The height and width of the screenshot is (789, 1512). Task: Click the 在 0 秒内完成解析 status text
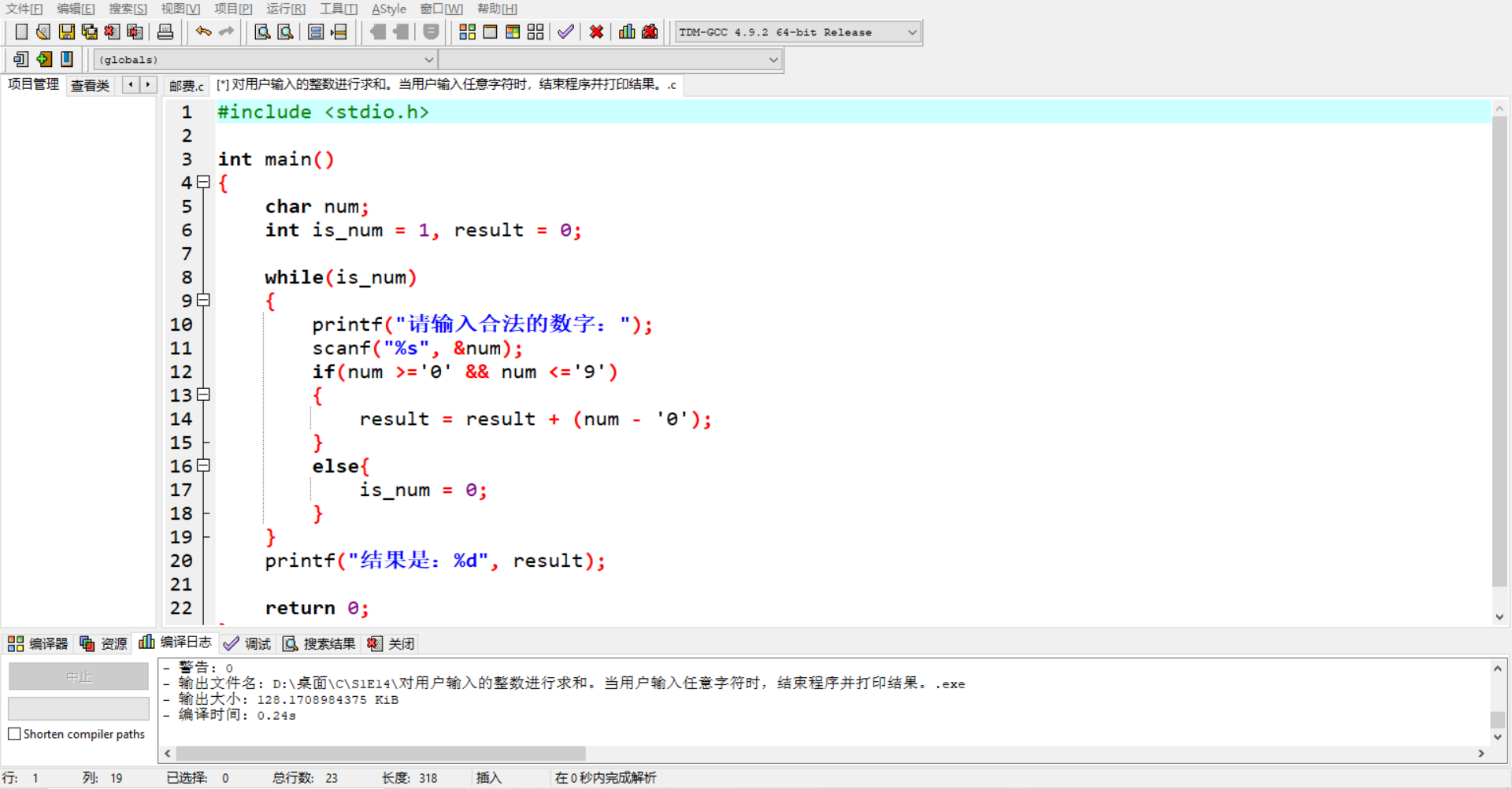tap(606, 778)
